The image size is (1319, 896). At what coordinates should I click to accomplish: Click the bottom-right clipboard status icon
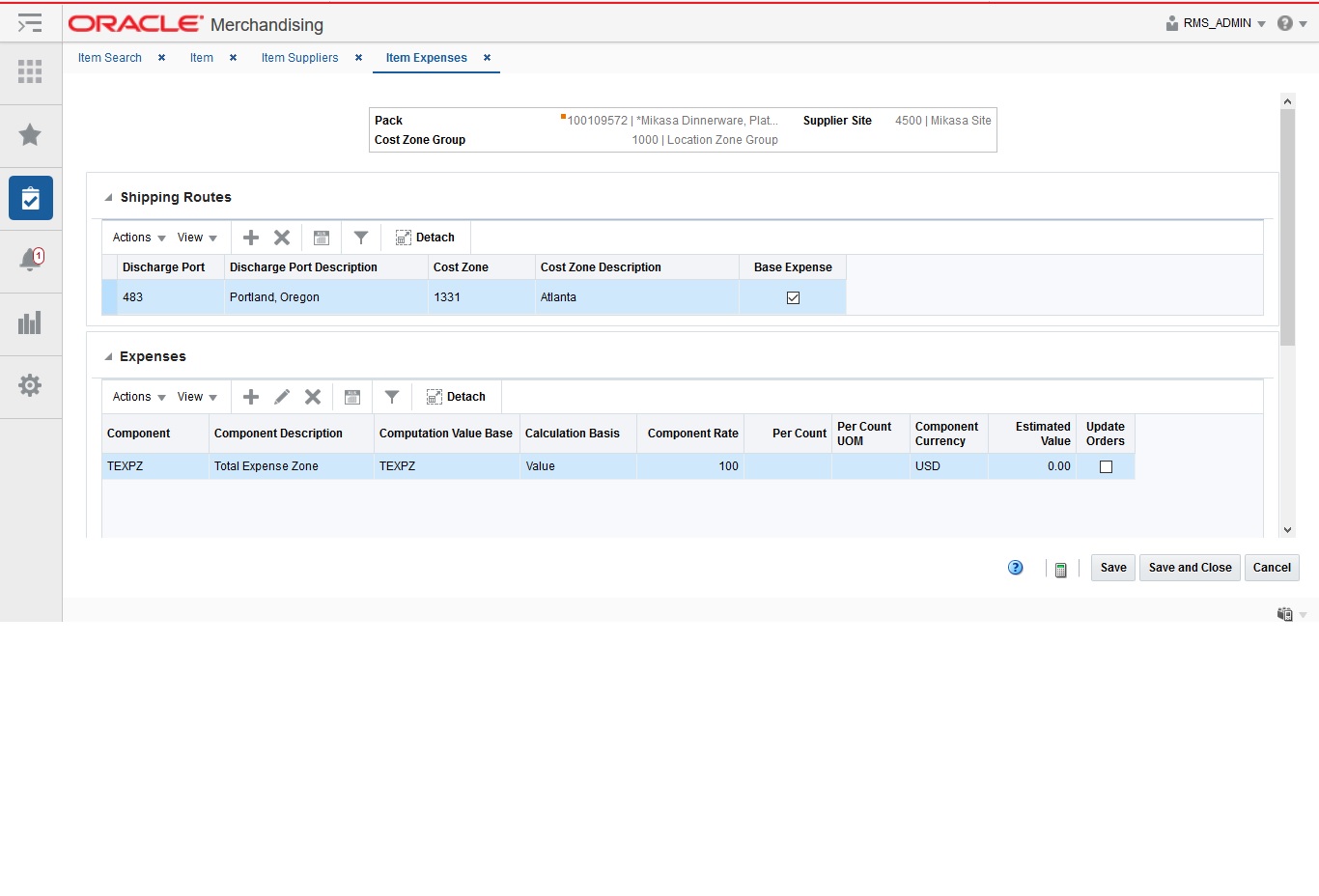point(1285,614)
